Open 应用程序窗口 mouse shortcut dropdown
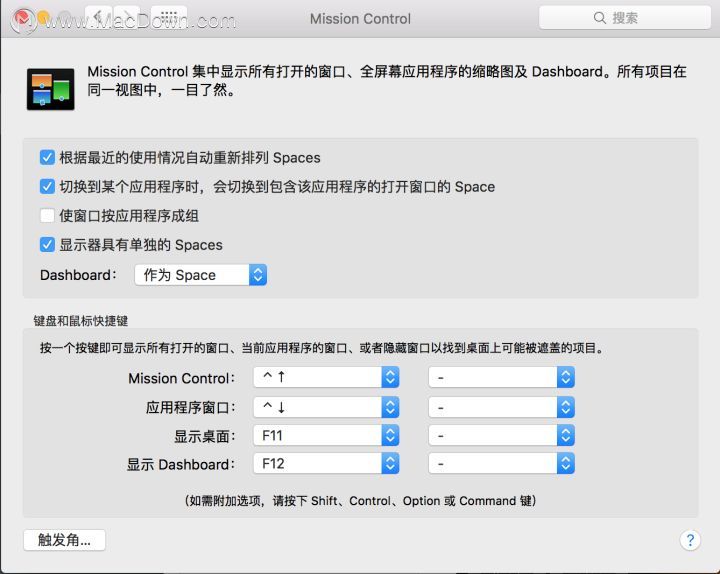Image resolution: width=720 pixels, height=574 pixels. pyautogui.click(x=501, y=407)
